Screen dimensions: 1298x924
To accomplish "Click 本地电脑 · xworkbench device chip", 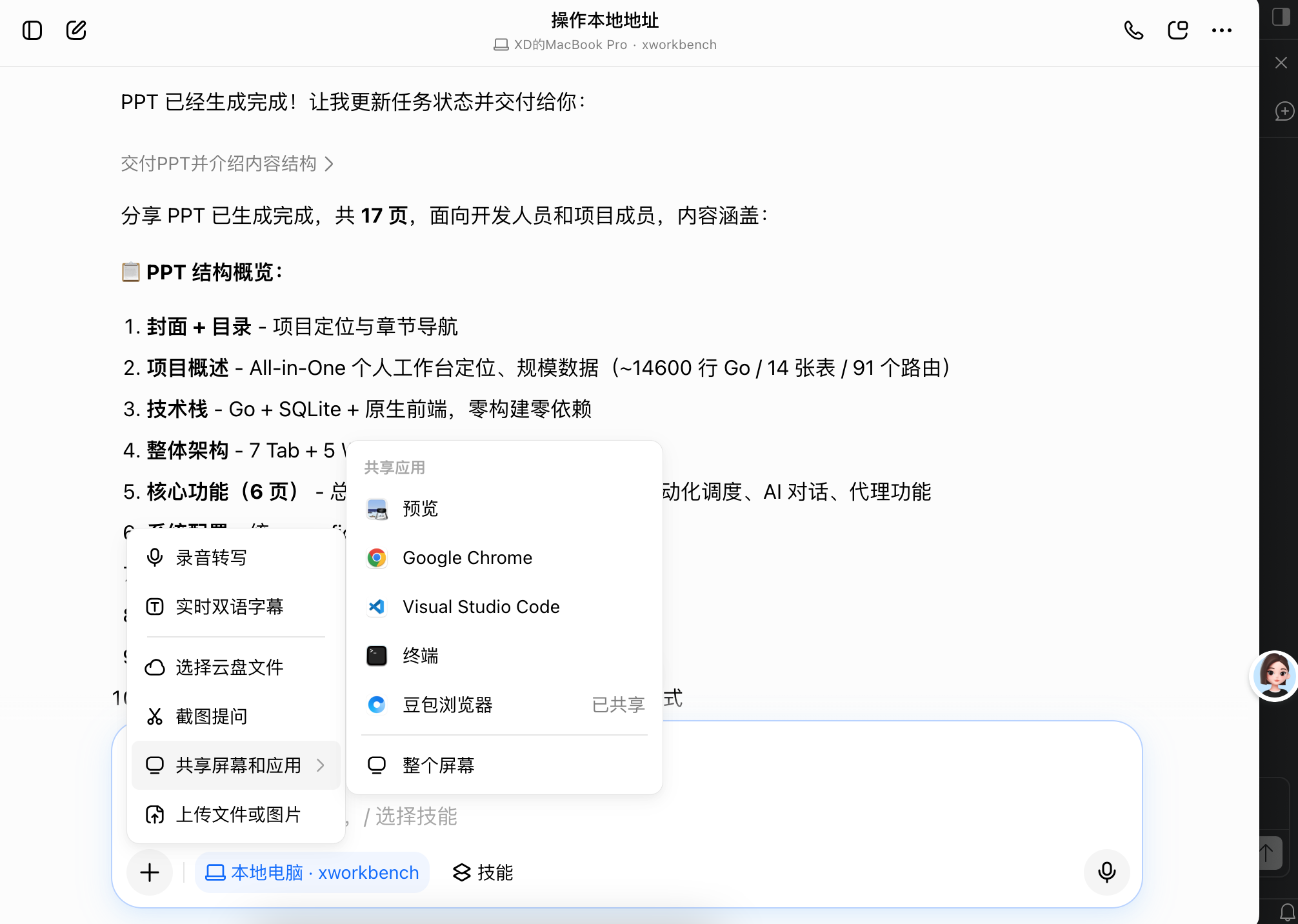I will pyautogui.click(x=312, y=872).
